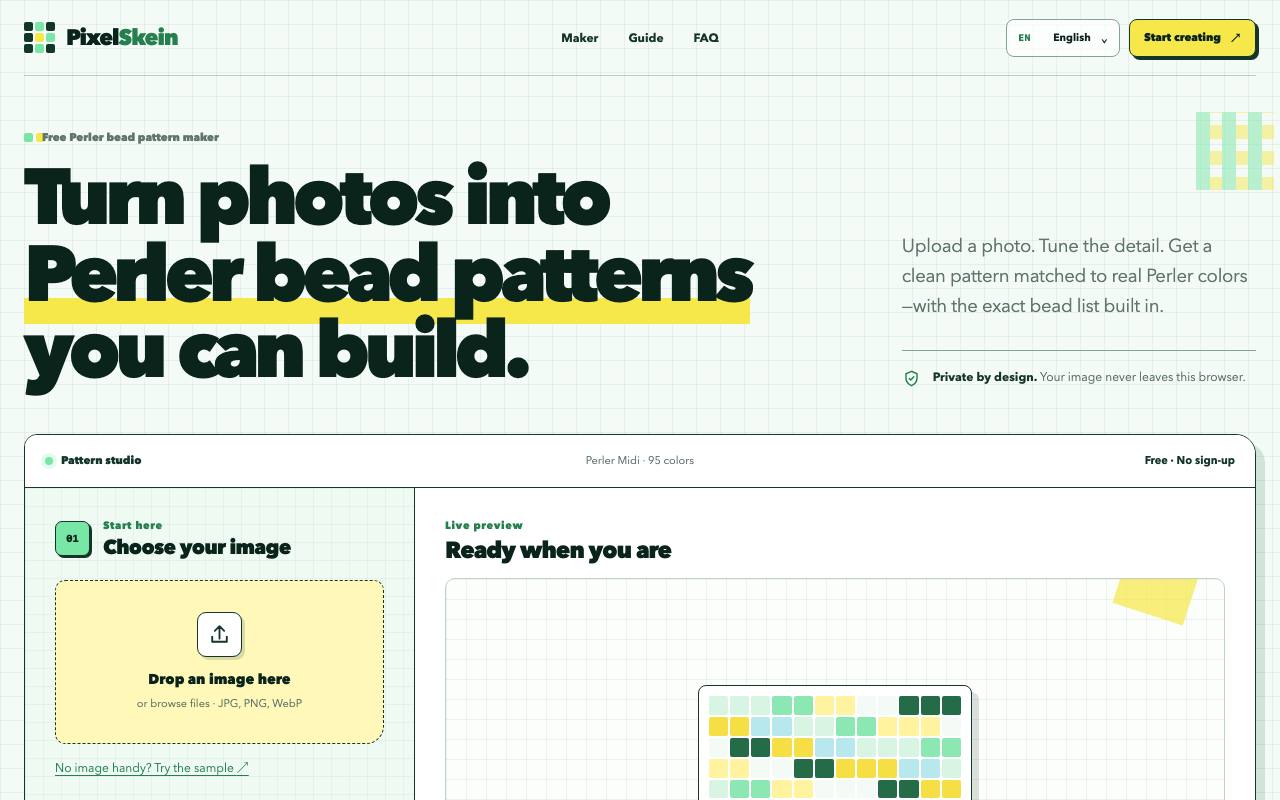Click the 'Pattern studio' title text
1280x800 pixels.
[x=101, y=461]
